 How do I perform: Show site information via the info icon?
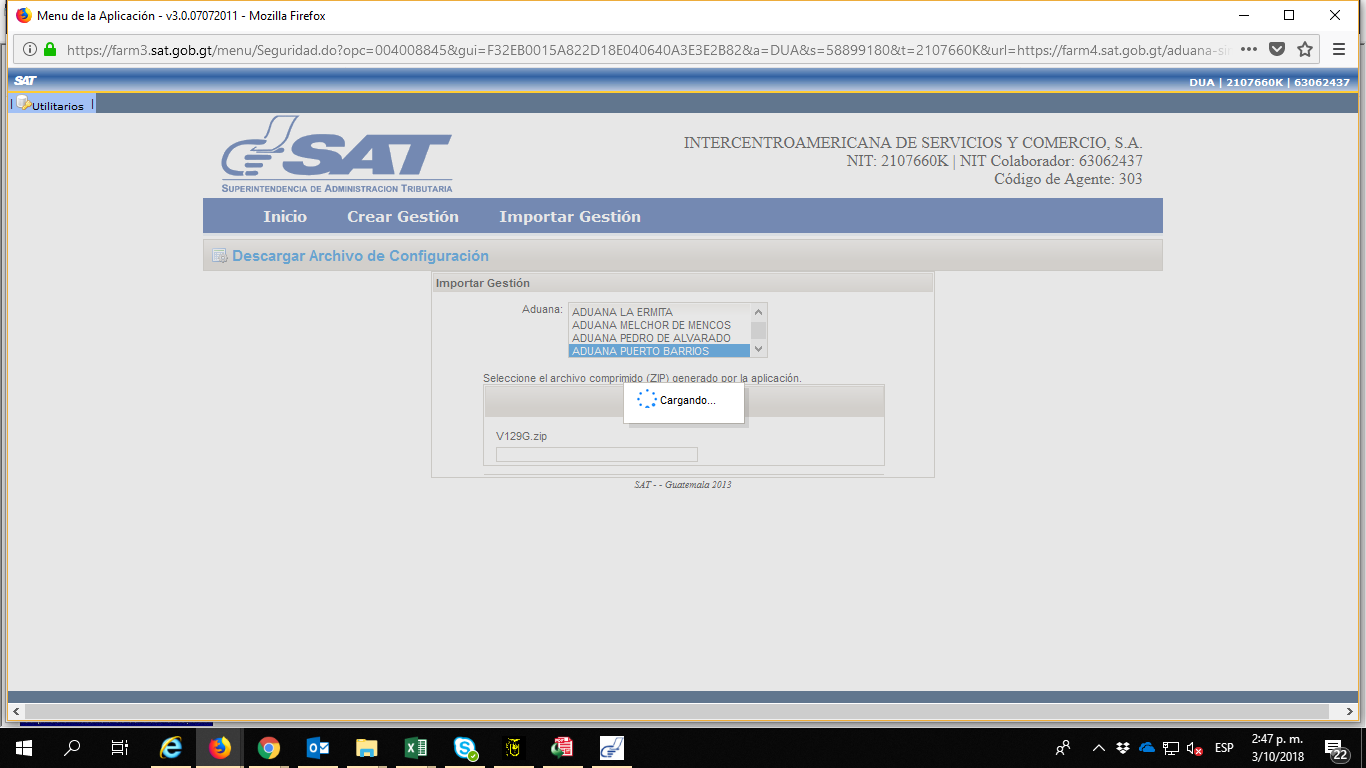click(30, 49)
